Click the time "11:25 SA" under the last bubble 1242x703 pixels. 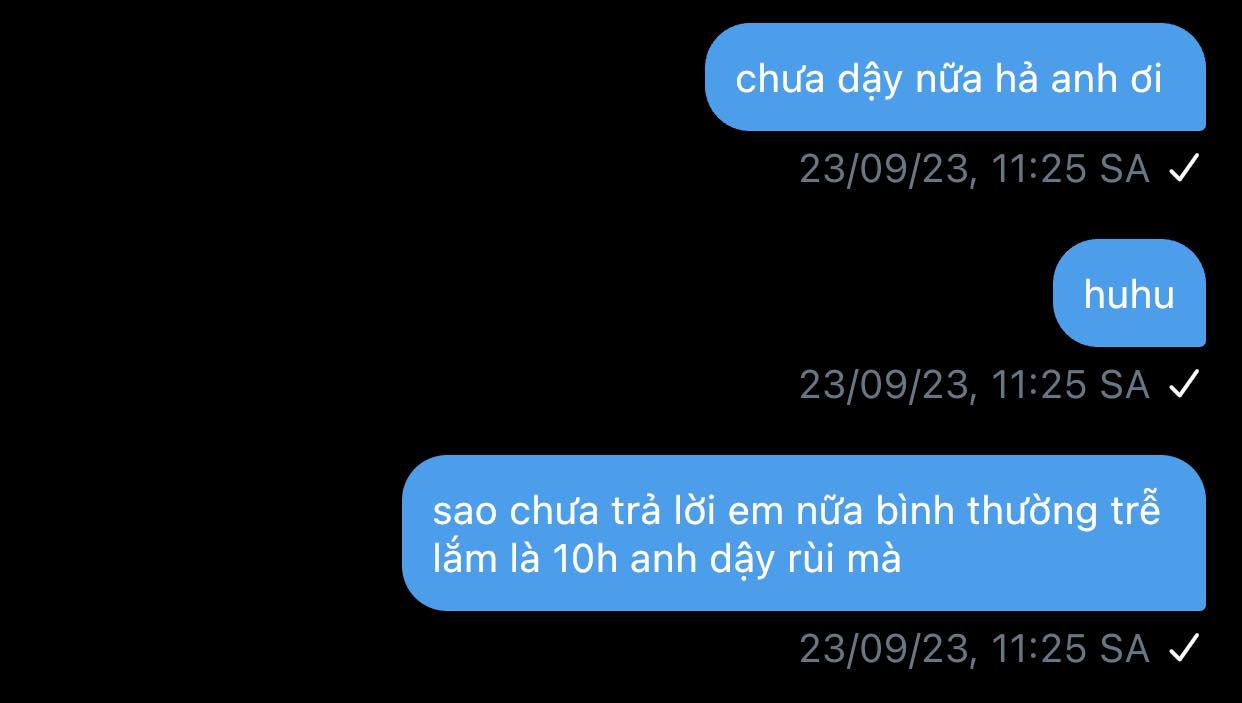1071,649
